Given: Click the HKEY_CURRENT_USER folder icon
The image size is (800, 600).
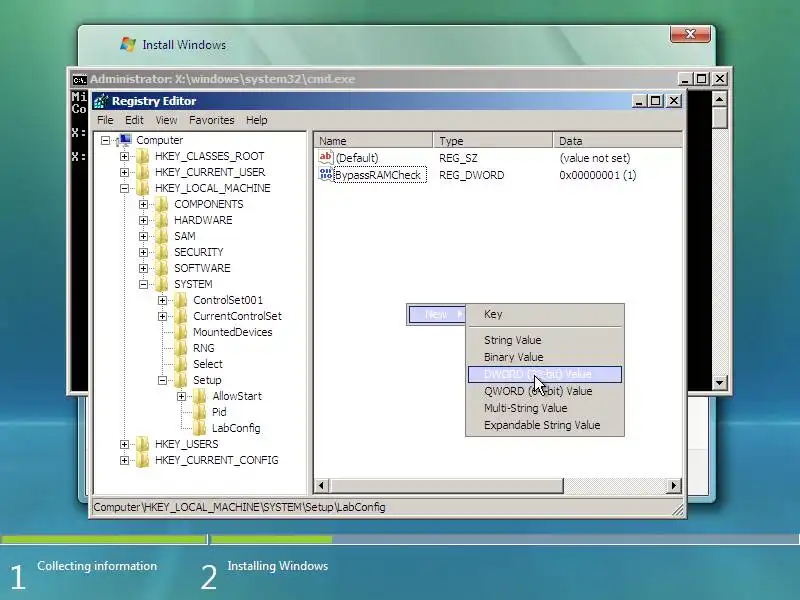Looking at the screenshot, I should [143, 172].
